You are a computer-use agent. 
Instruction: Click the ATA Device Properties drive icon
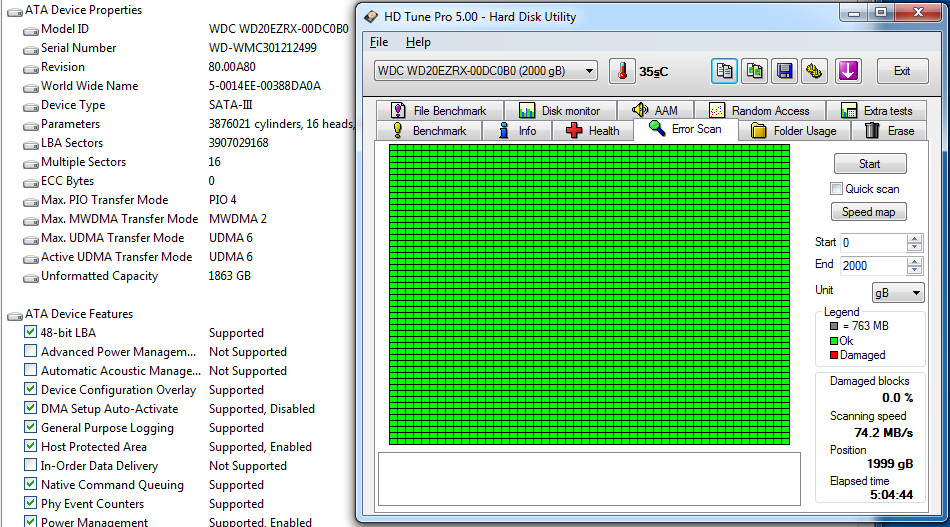click(15, 12)
